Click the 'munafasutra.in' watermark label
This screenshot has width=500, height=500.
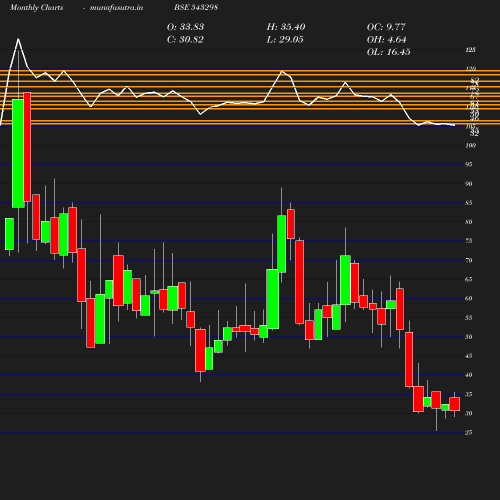coord(116,8)
